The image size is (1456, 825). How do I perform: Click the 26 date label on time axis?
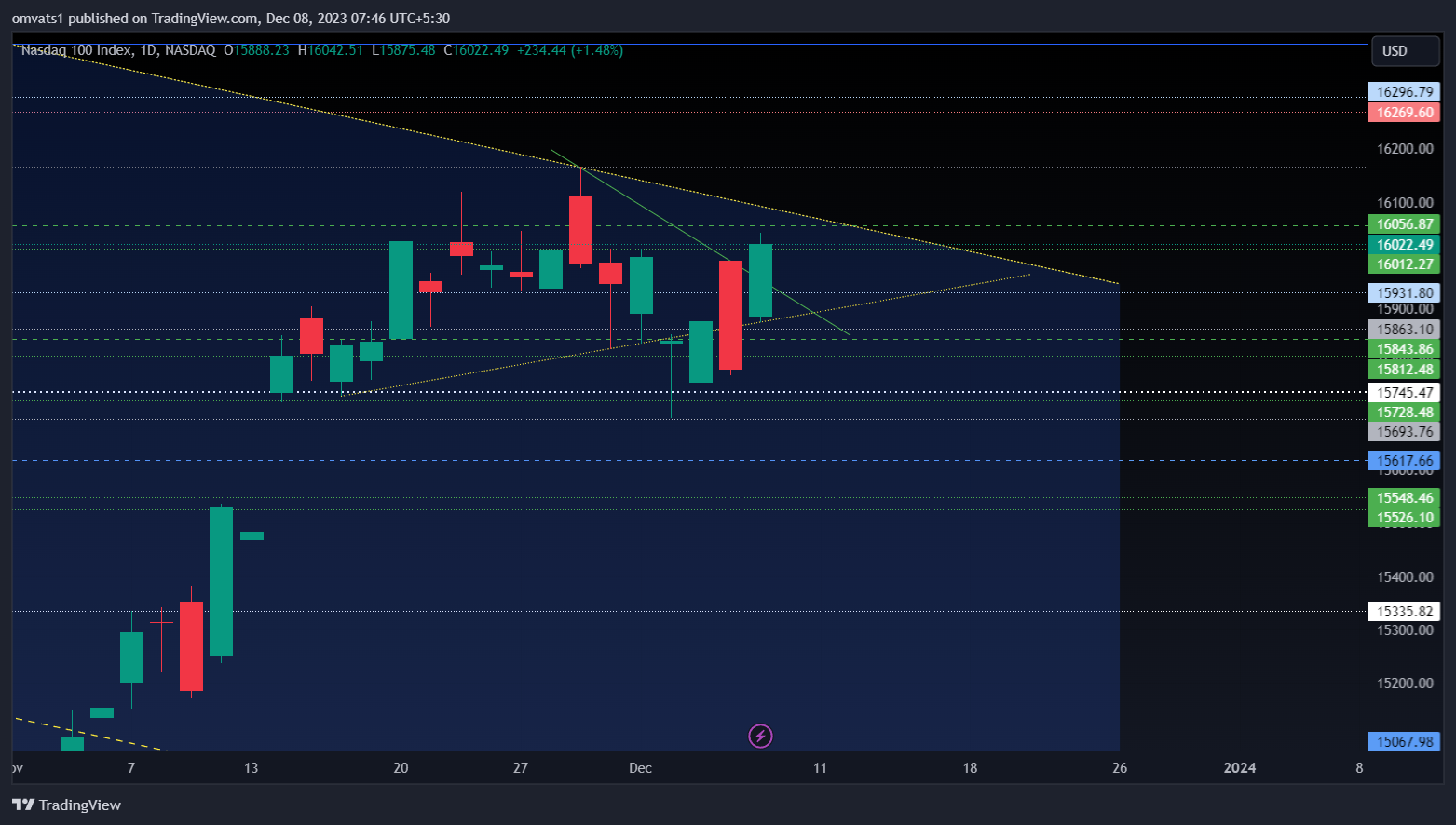click(1120, 768)
